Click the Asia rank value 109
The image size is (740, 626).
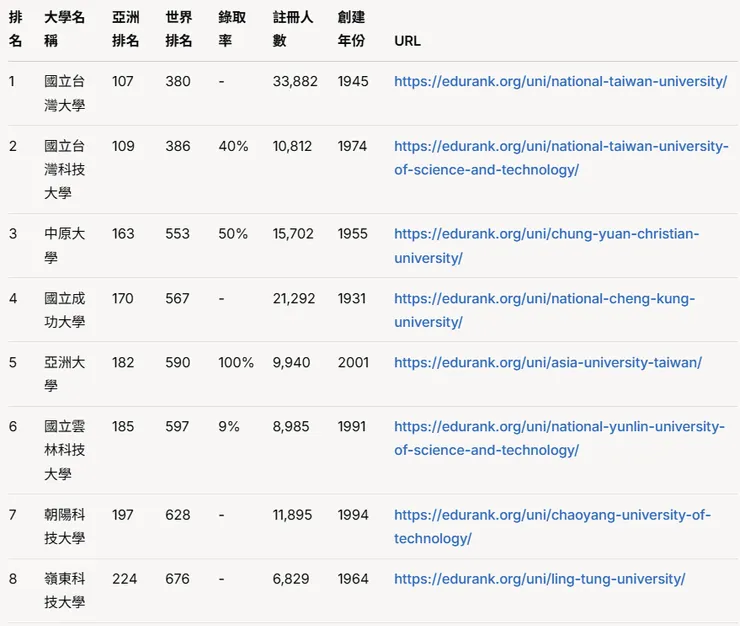click(123, 146)
